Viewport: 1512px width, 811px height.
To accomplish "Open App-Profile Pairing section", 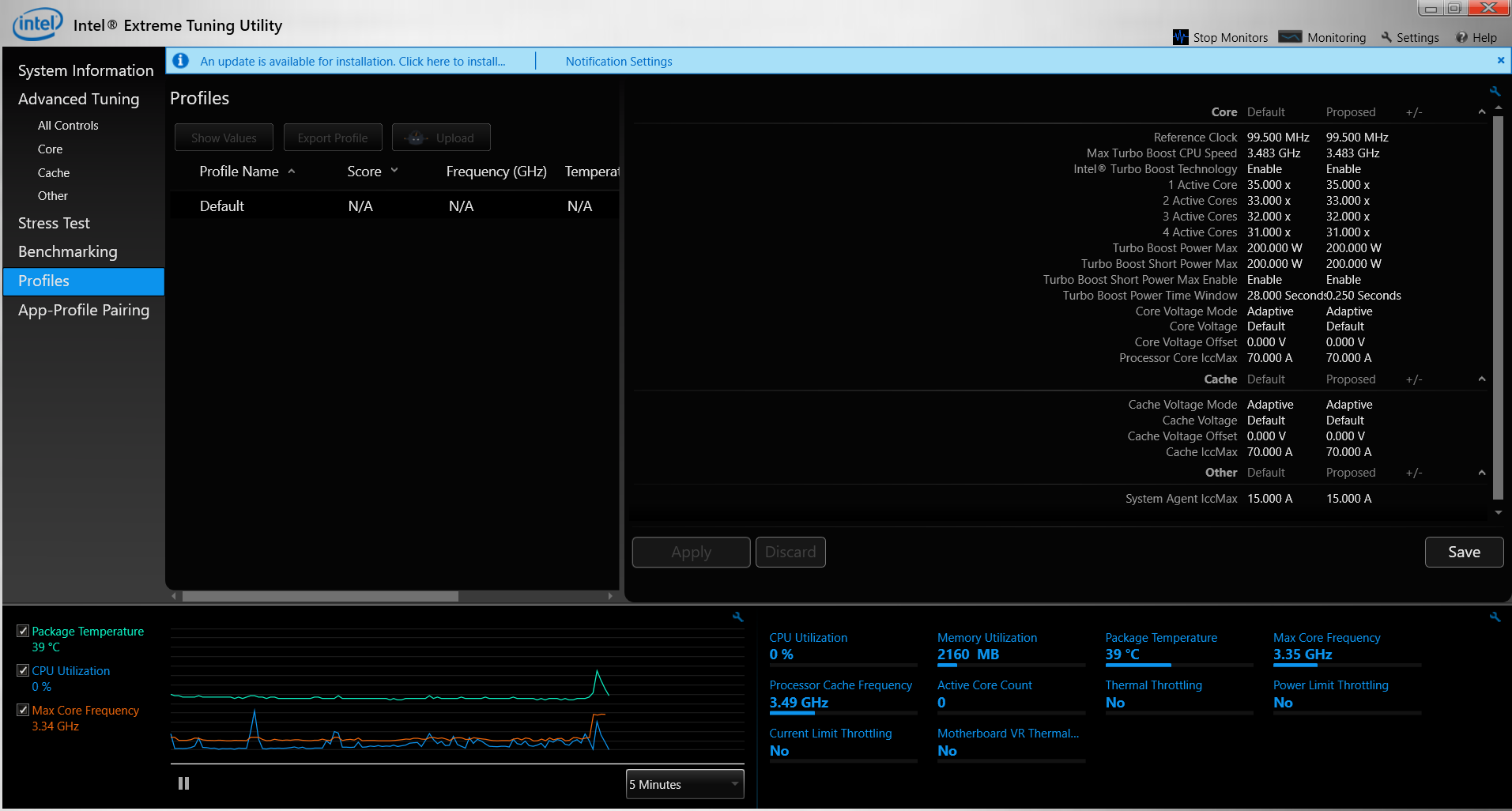I will coord(83,311).
